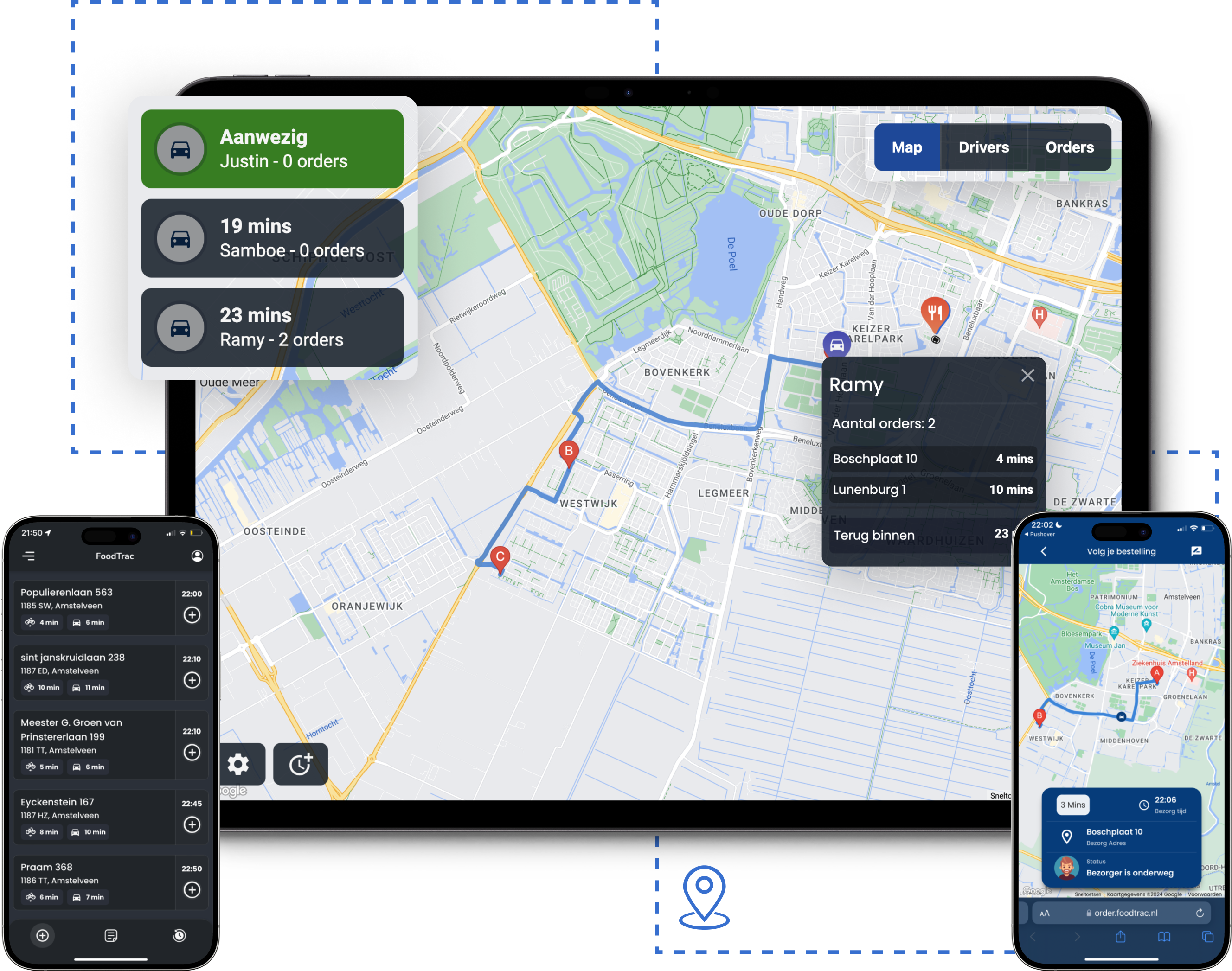
Task: Click Voorwaarden link on phone map
Action: pyautogui.click(x=1204, y=894)
